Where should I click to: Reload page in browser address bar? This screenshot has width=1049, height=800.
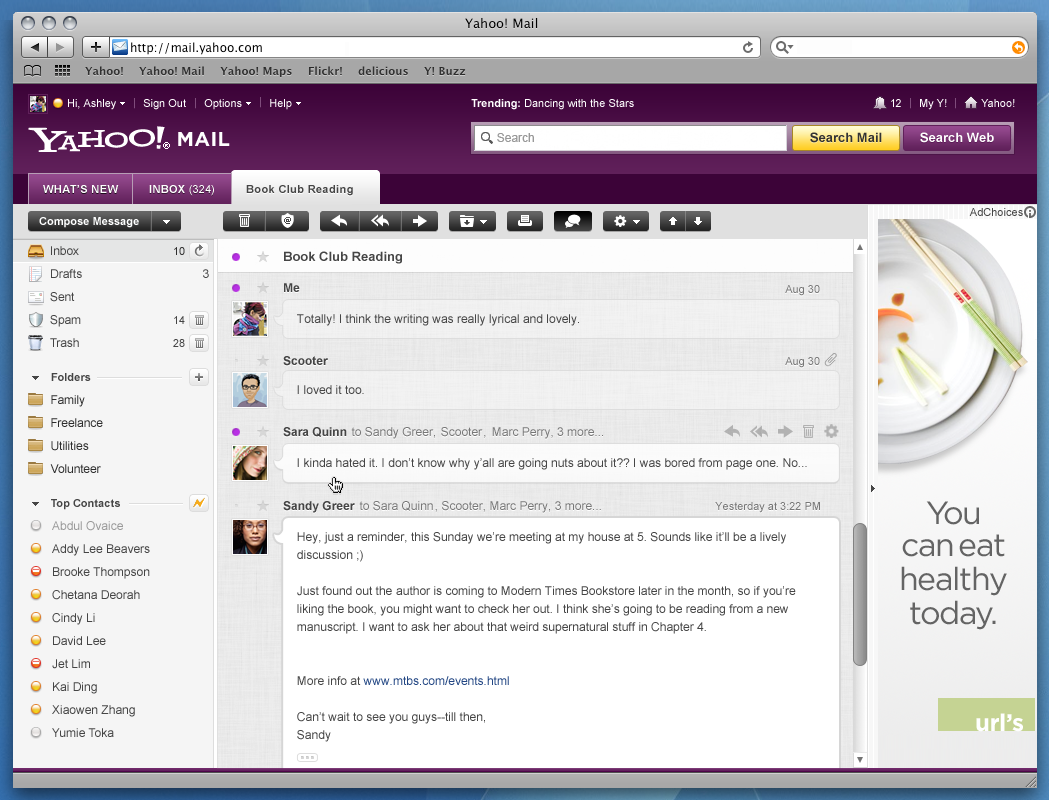[x=748, y=47]
